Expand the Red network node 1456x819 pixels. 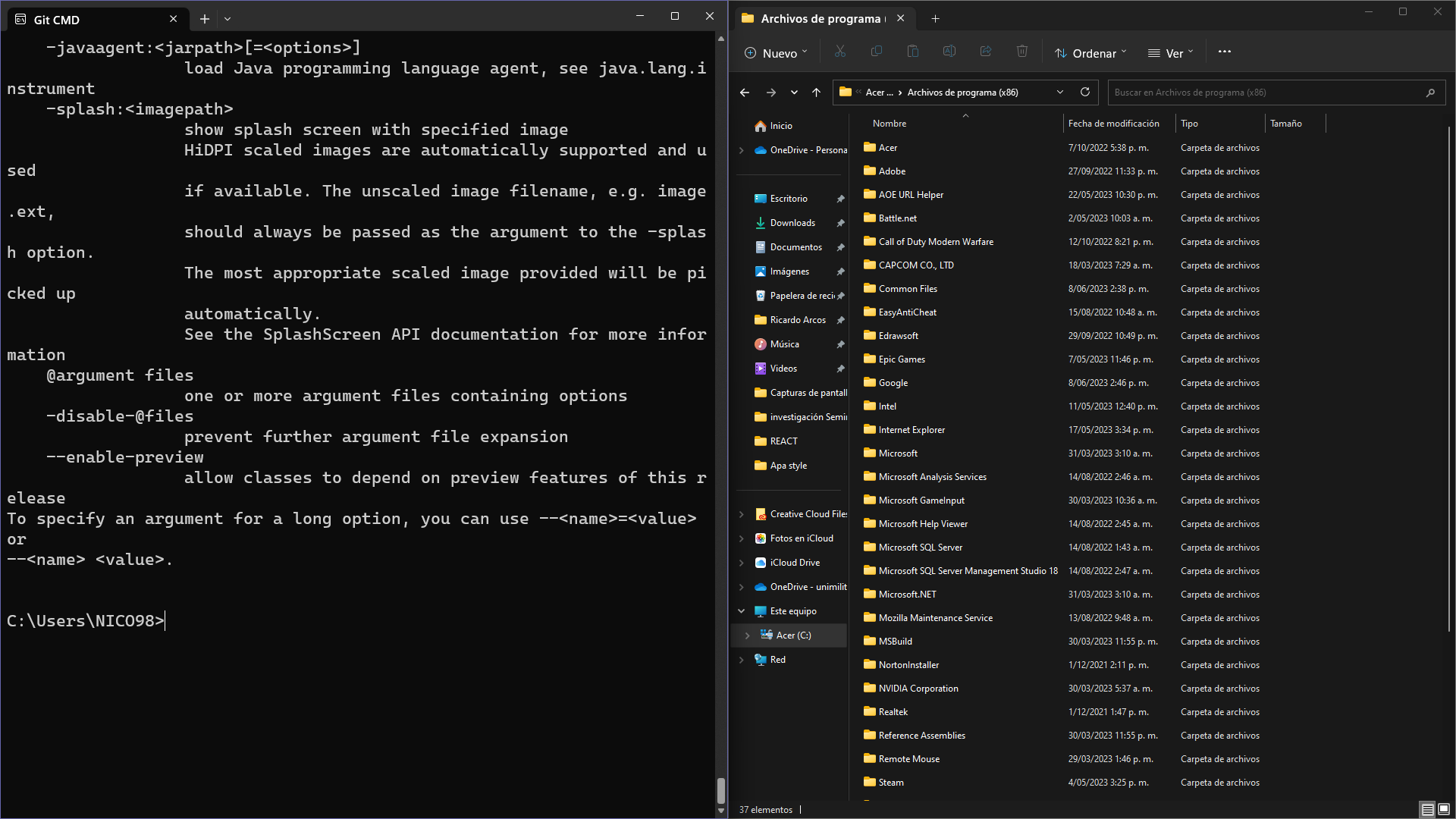click(742, 660)
